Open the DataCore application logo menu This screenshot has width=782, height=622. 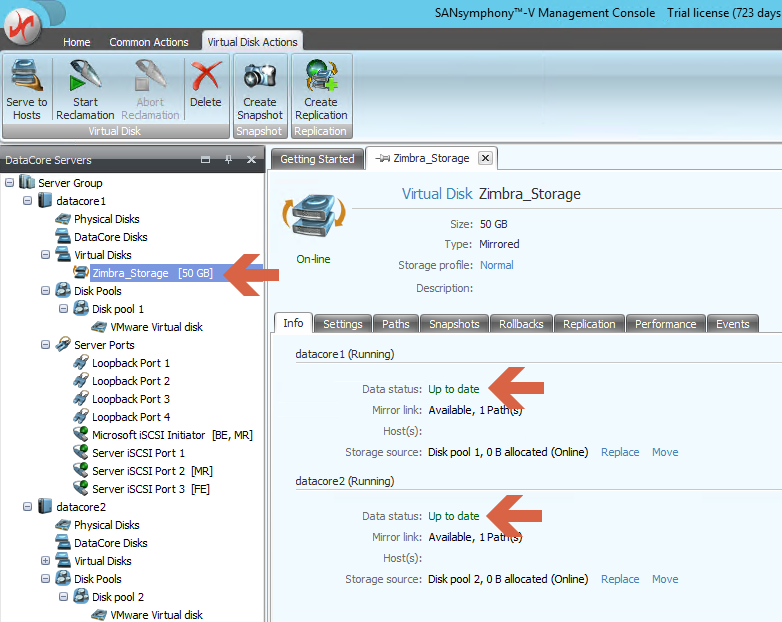pos(22,26)
